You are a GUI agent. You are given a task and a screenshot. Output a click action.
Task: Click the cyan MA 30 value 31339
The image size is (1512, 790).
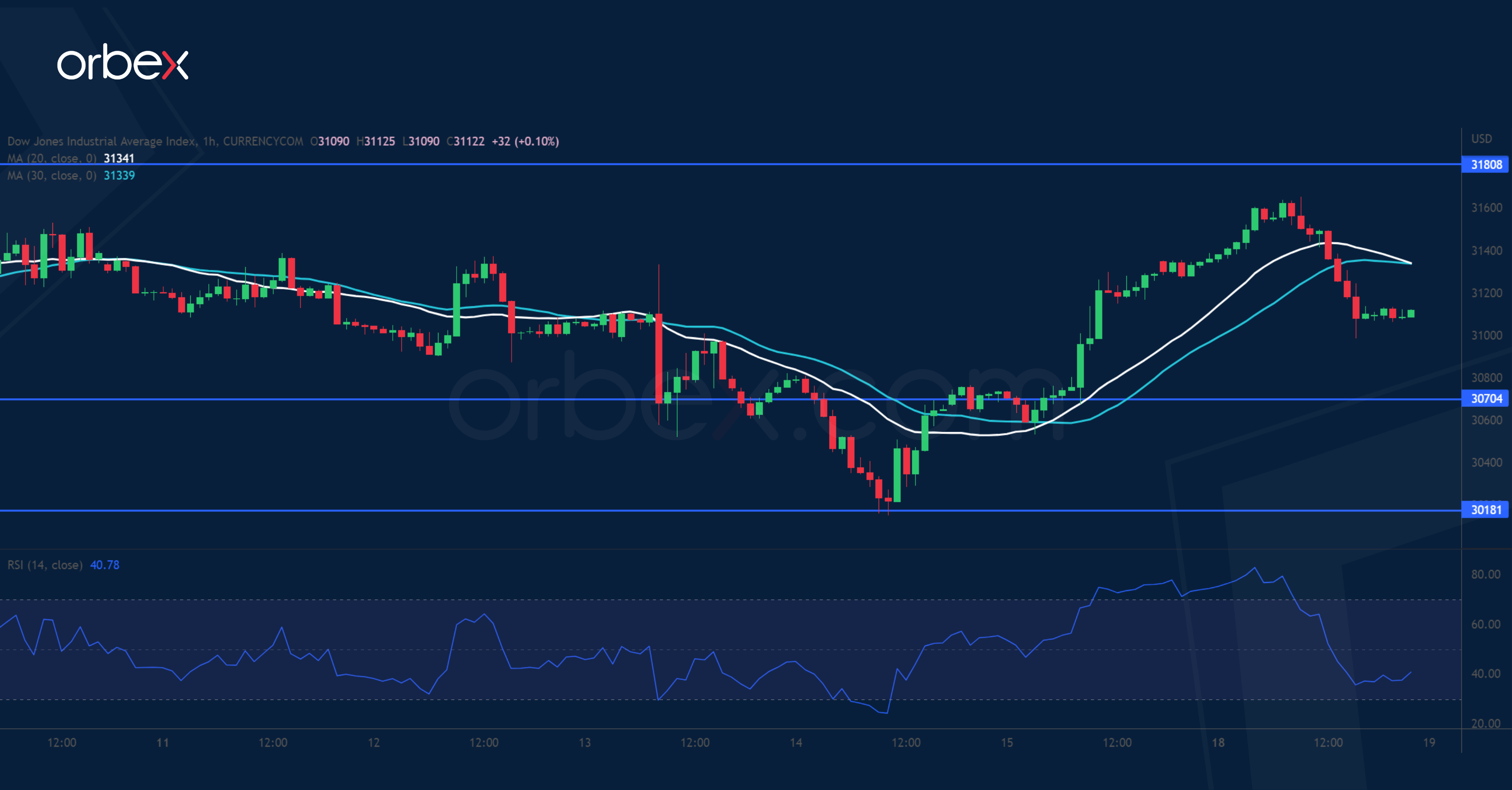click(x=118, y=176)
